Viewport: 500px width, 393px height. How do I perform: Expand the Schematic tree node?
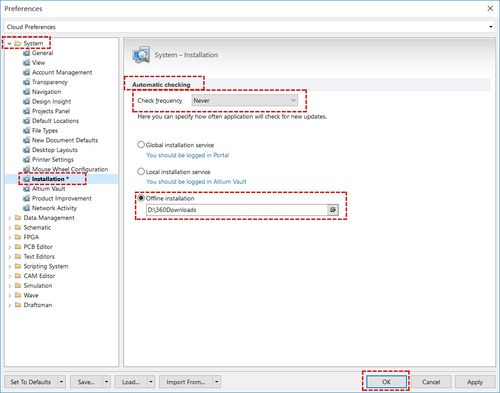pos(9,228)
